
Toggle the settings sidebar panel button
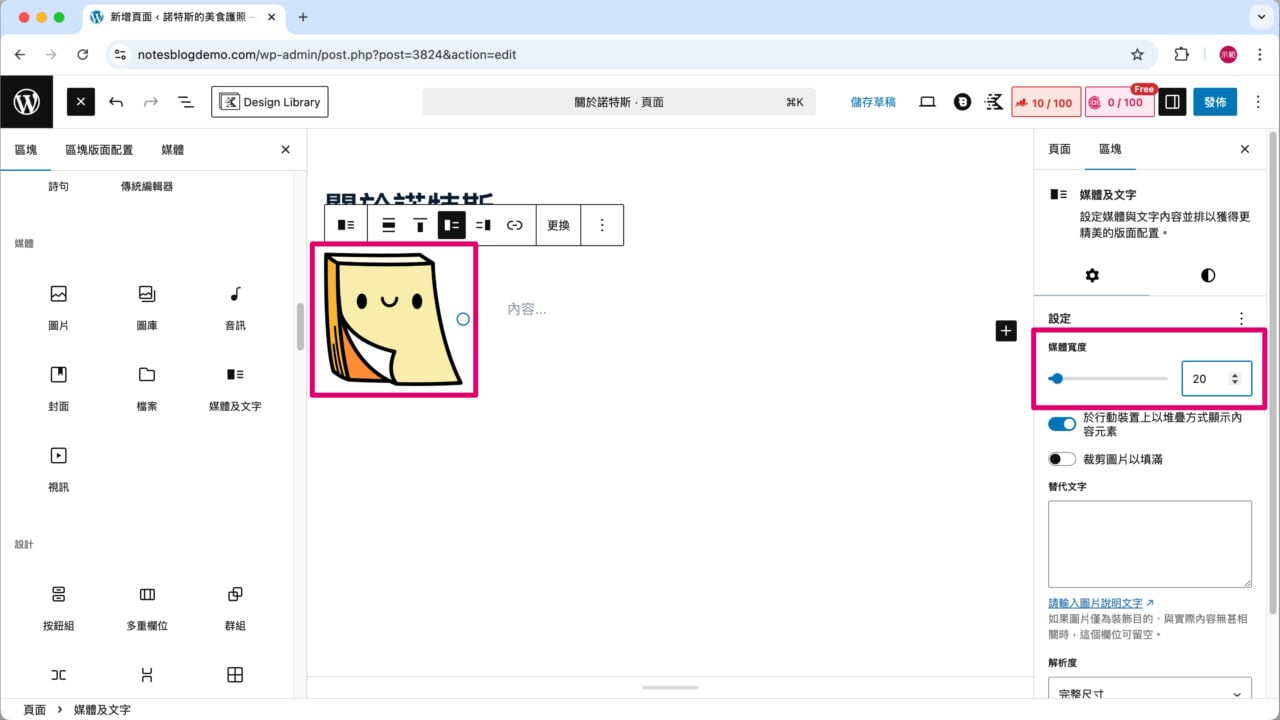pyautogui.click(x=1172, y=102)
